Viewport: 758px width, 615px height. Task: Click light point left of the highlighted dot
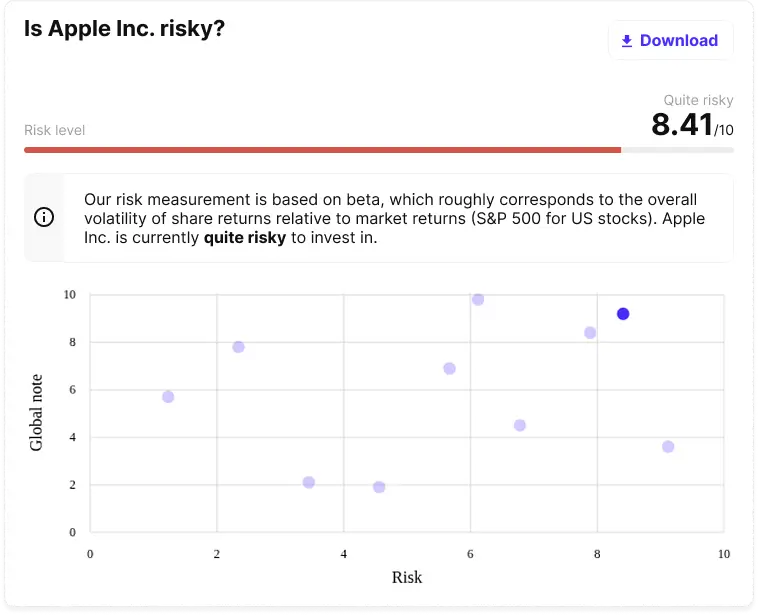[590, 333]
